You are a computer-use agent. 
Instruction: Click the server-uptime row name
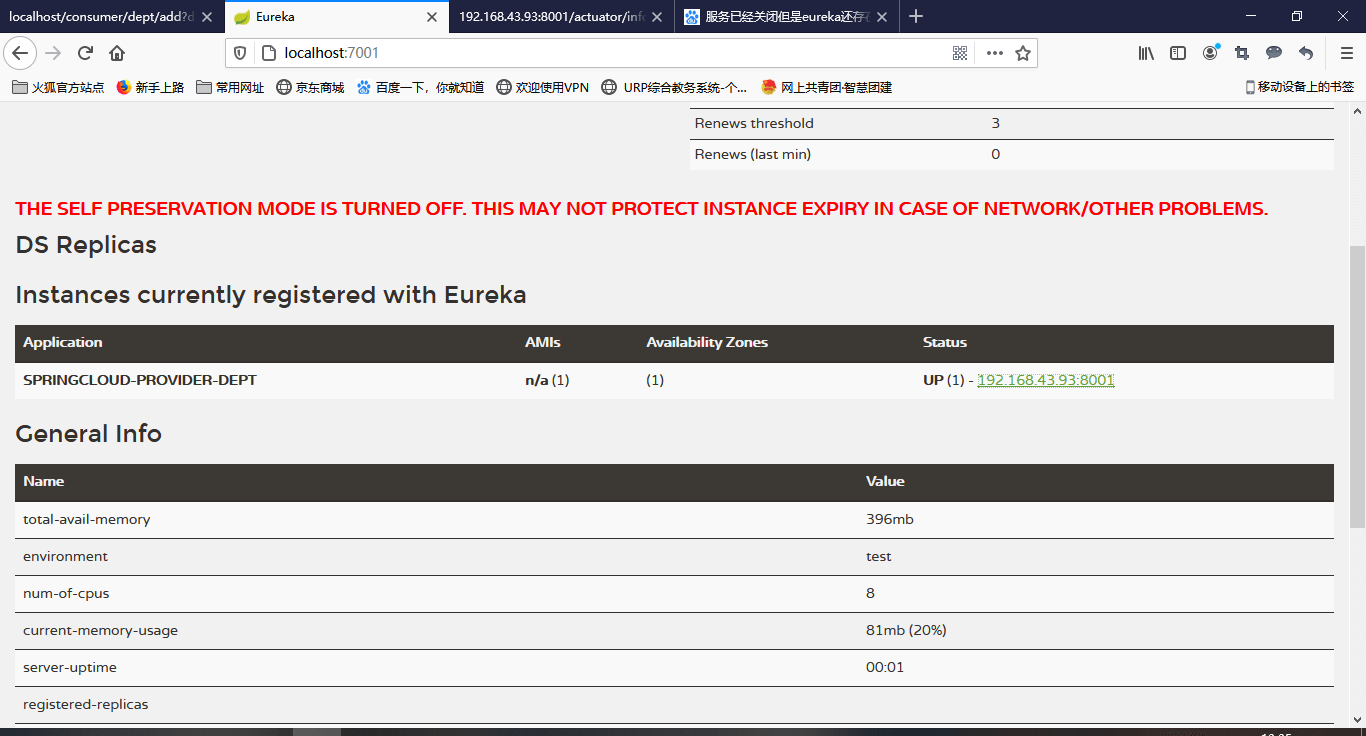tap(70, 667)
